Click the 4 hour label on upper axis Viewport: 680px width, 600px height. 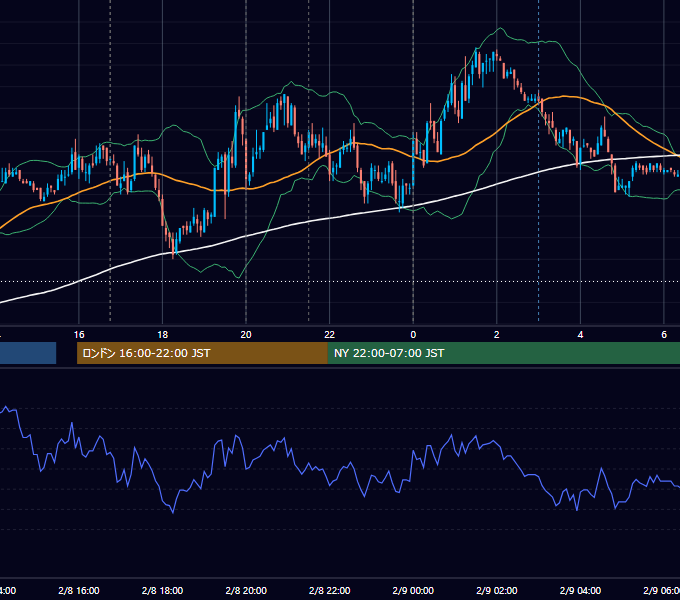tap(580, 335)
